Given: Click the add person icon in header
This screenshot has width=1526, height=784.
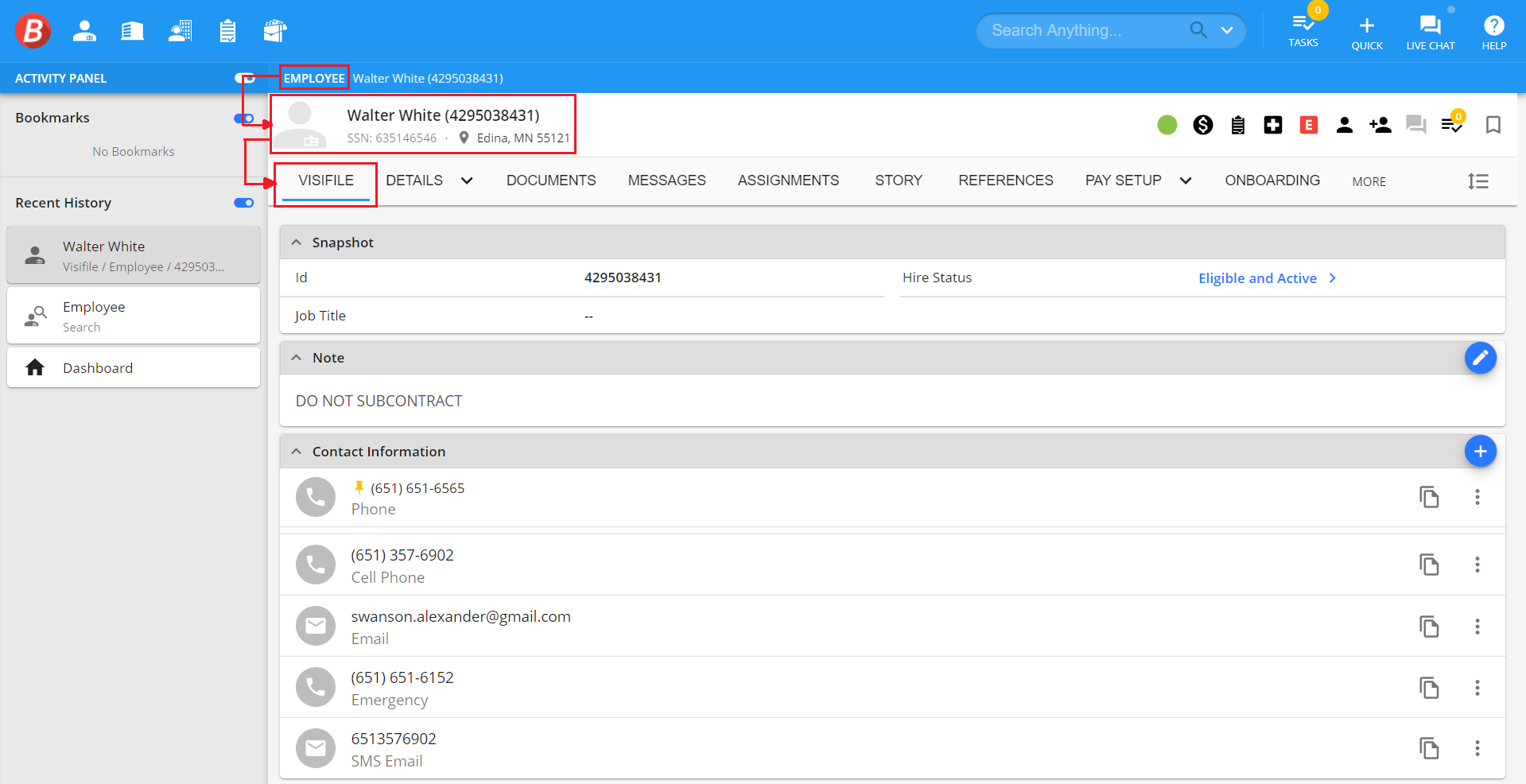Looking at the screenshot, I should pos(1380,125).
